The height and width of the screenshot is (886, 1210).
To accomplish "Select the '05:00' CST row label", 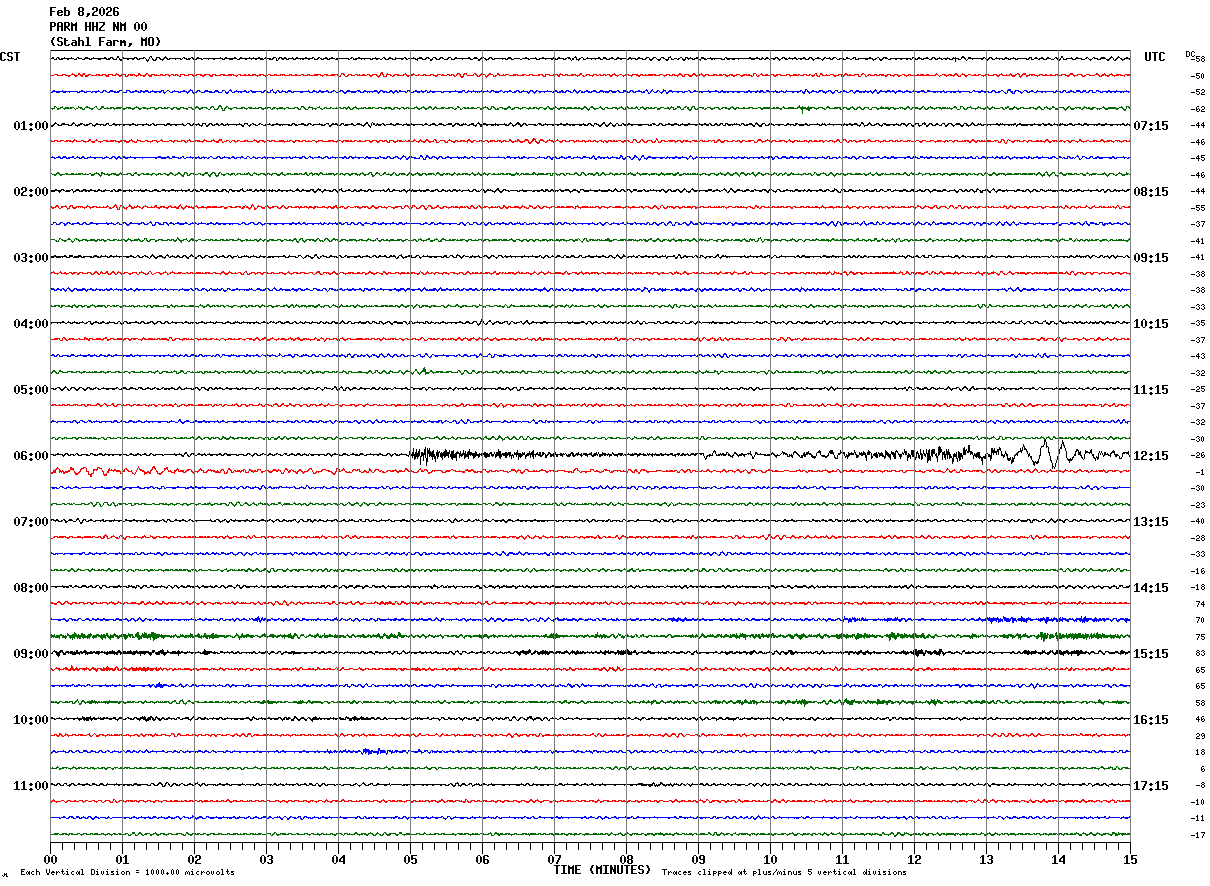I will [31, 390].
